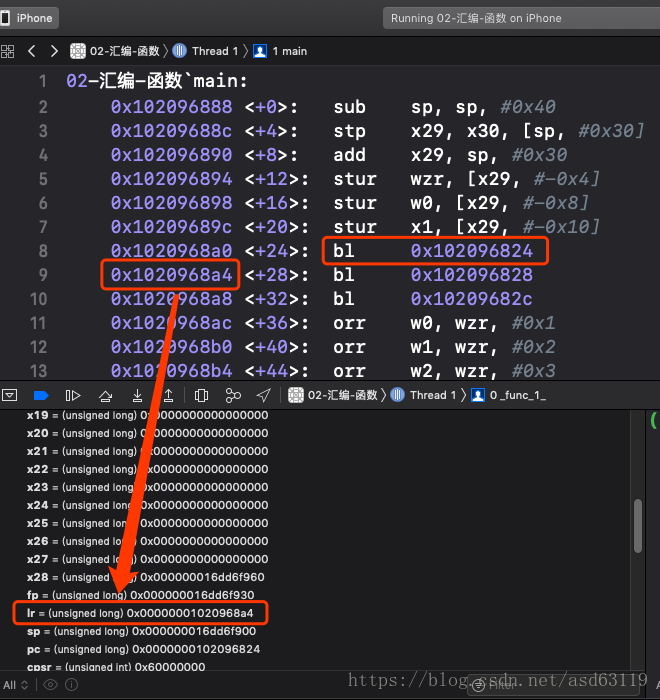This screenshot has height=700, width=660.
Task: Click address 0x102096890 on line 4
Action: [x=171, y=155]
